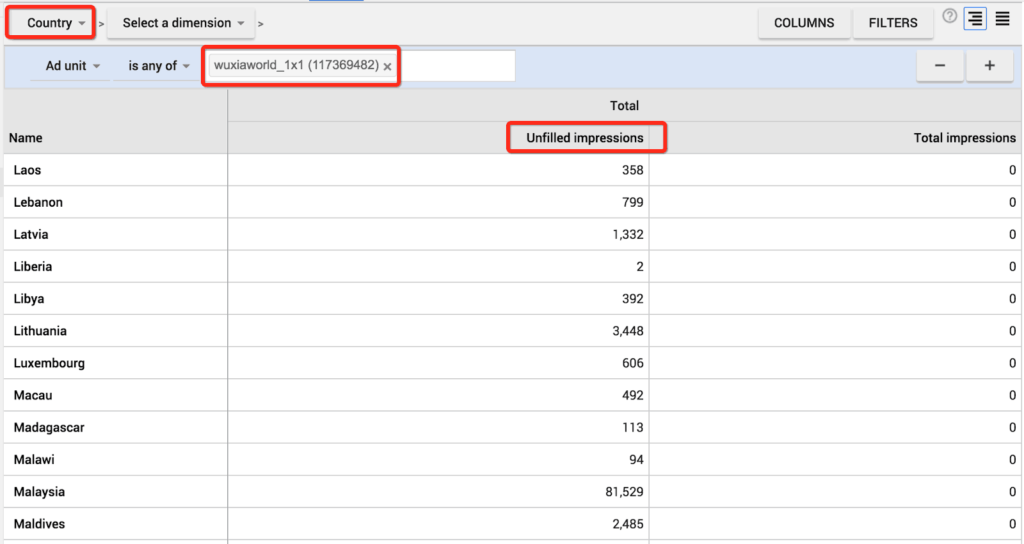Select the Luxembourg row

(x=512, y=362)
